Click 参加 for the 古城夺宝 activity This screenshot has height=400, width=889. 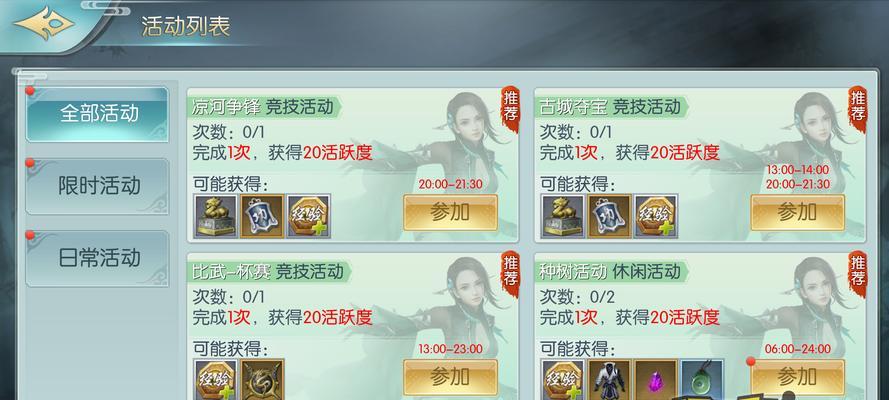click(797, 212)
